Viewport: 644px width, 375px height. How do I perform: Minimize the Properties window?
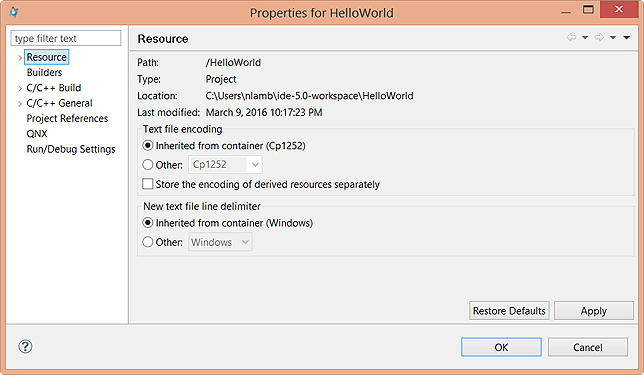pyautogui.click(x=566, y=12)
